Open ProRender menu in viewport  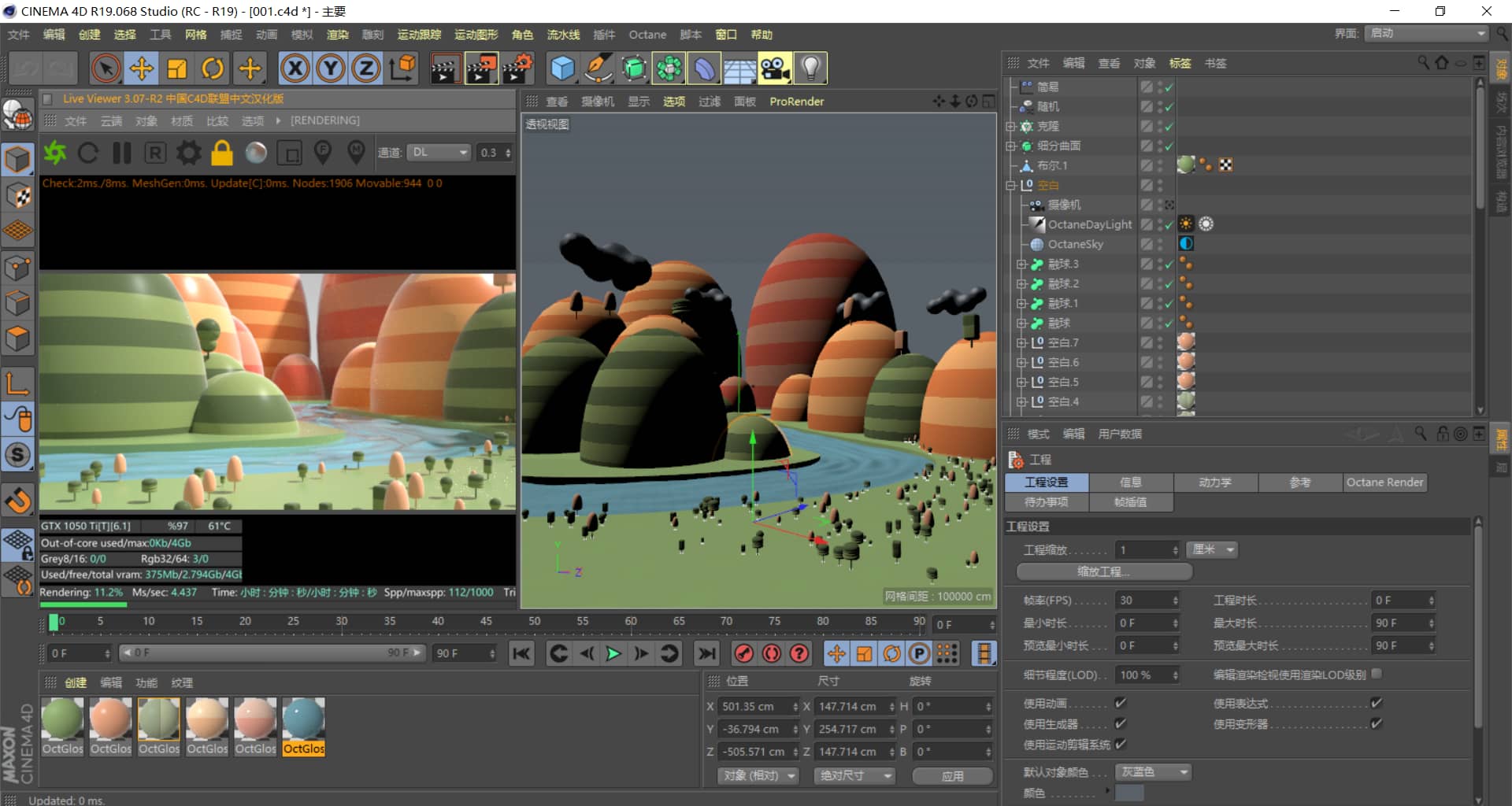pyautogui.click(x=796, y=102)
